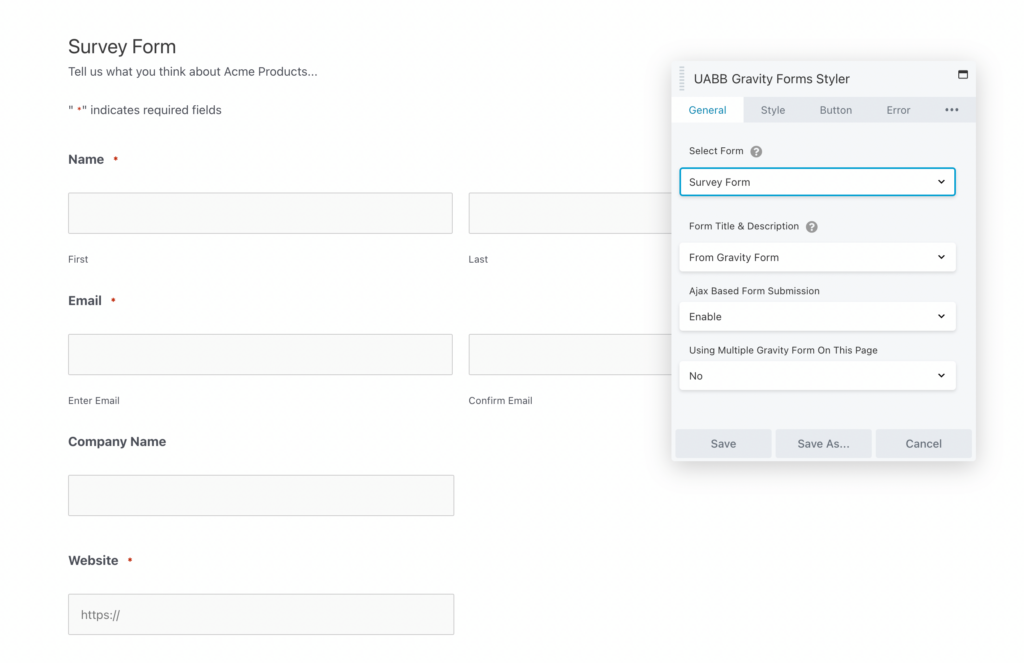Click the Save button
1024x663 pixels.
pos(722,443)
